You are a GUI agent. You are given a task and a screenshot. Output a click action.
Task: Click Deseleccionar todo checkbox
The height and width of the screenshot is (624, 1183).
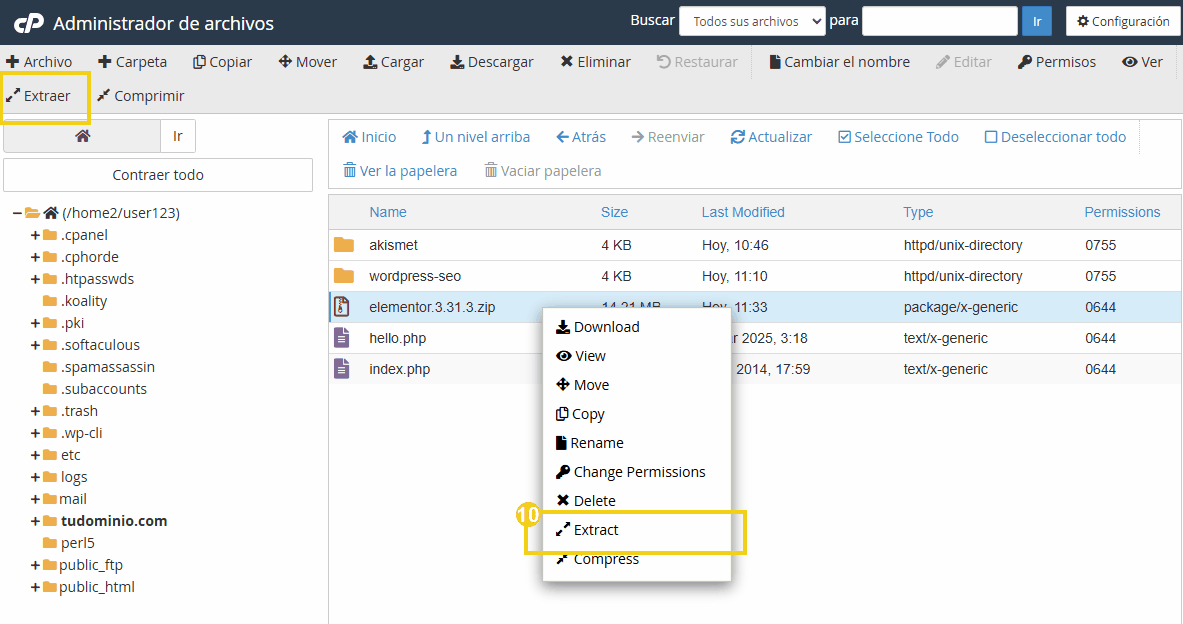pos(991,137)
